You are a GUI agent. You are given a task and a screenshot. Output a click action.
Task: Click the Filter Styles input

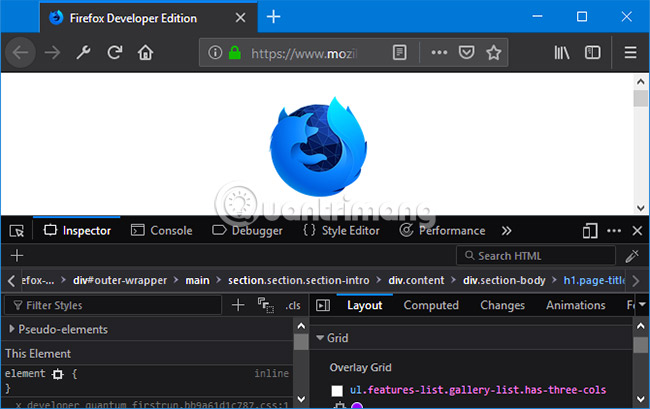pyautogui.click(x=113, y=305)
